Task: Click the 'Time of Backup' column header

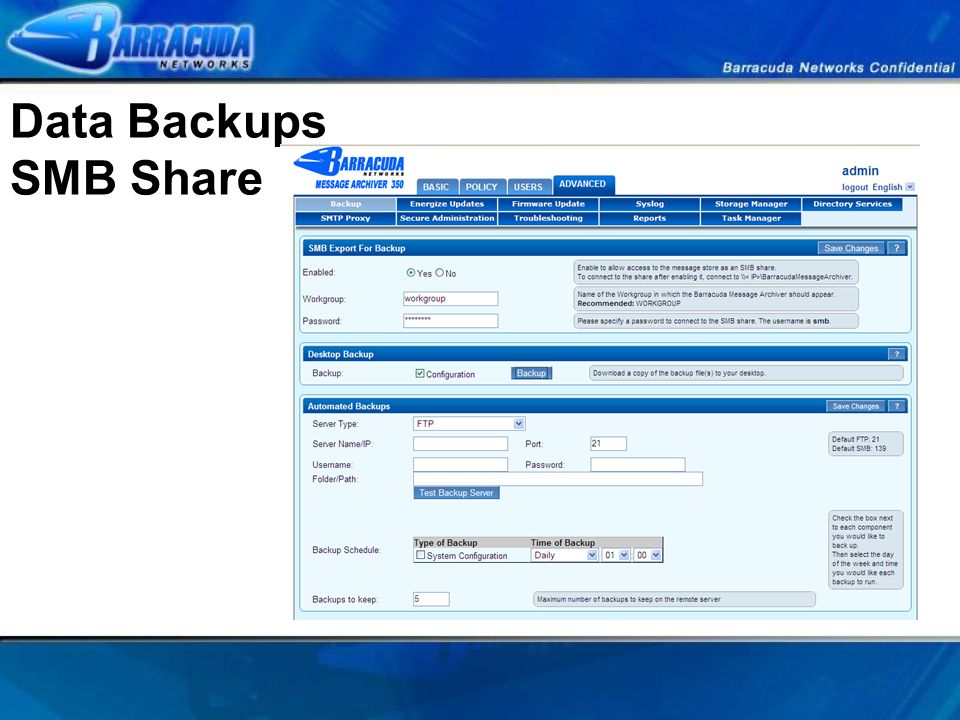Action: (x=563, y=542)
